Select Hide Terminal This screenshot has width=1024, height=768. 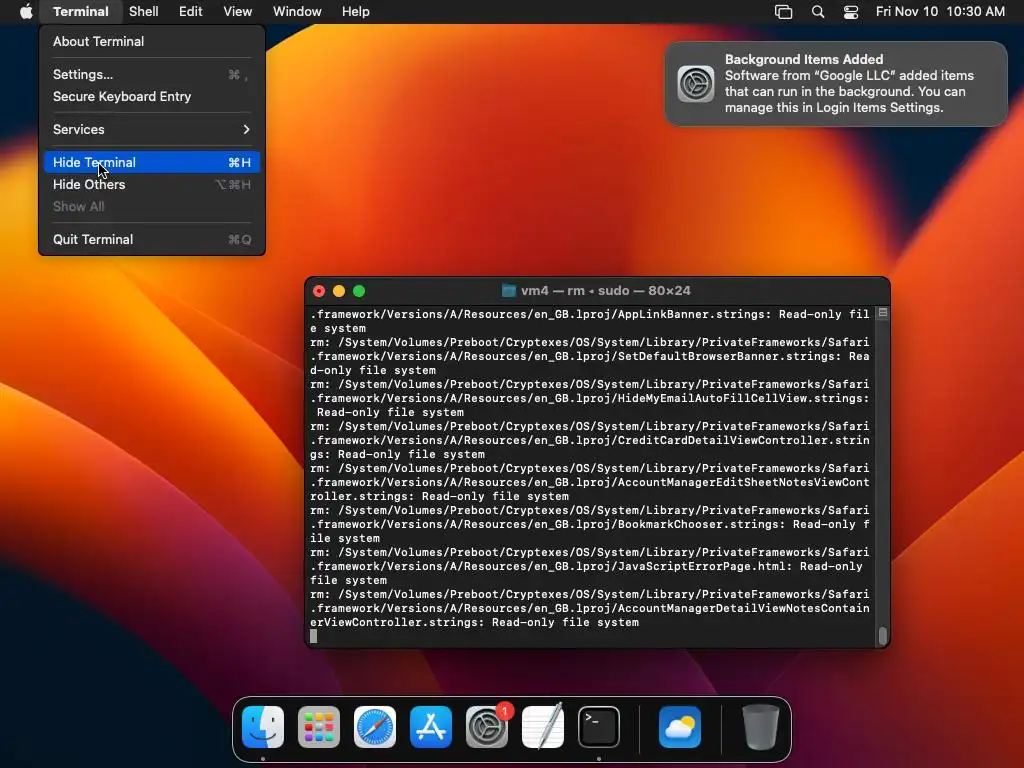coord(152,163)
